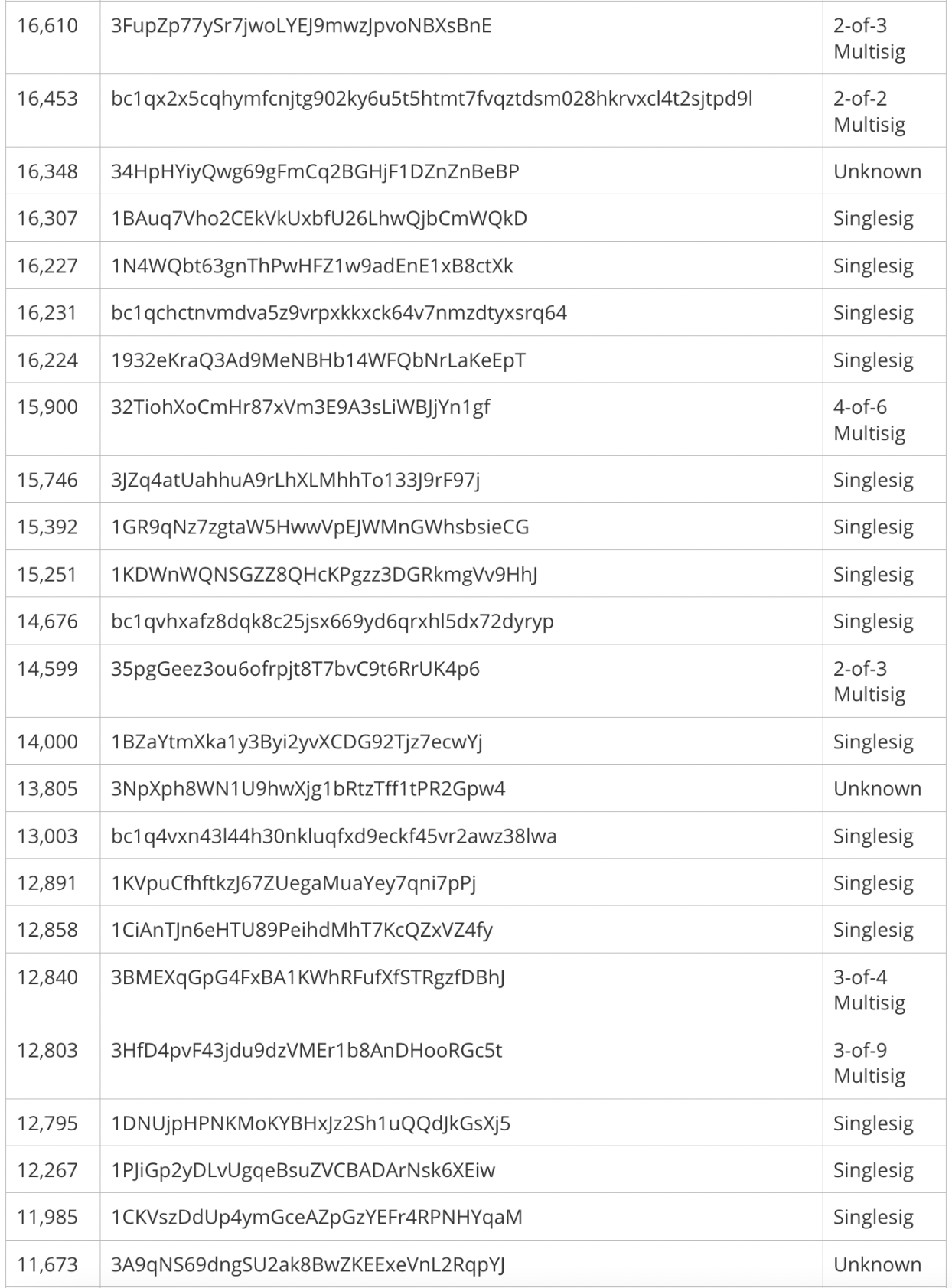Click address 35pgGeez3ou6ofrpjt8T7bvC9t6RrUK4p6
952x1288 pixels.
pyautogui.click(x=295, y=669)
